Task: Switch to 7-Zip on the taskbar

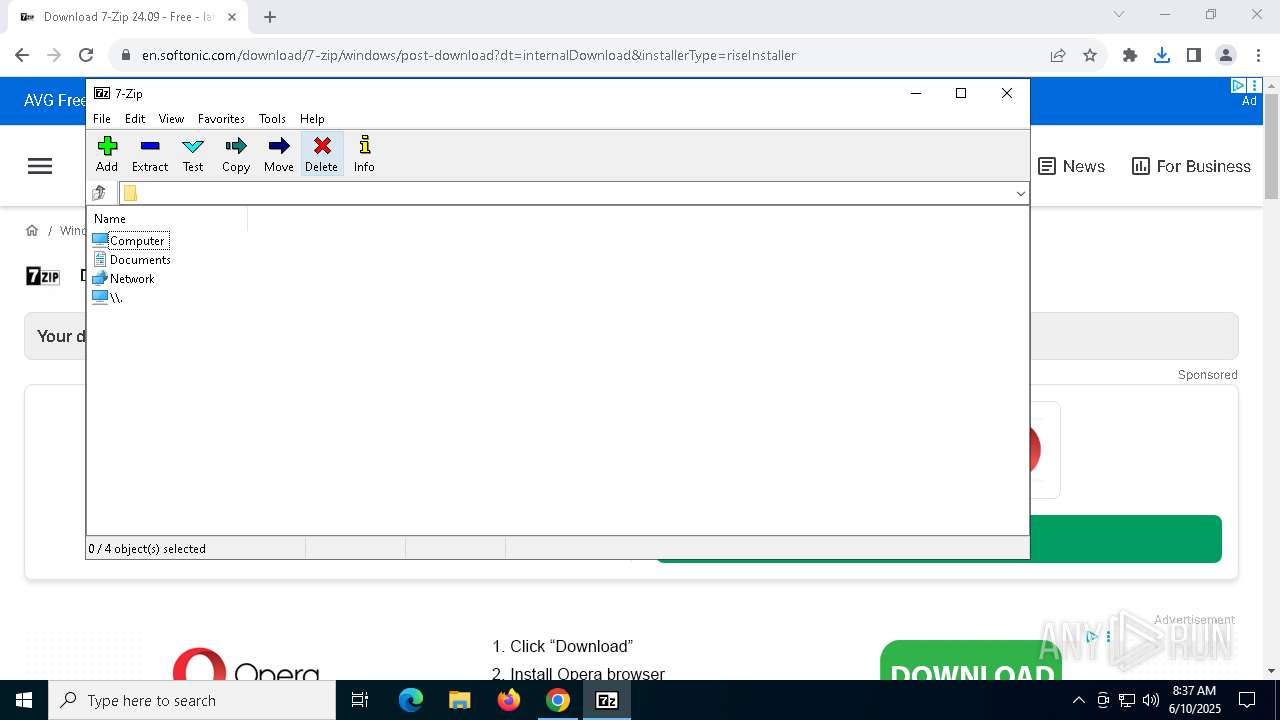Action: coord(607,700)
